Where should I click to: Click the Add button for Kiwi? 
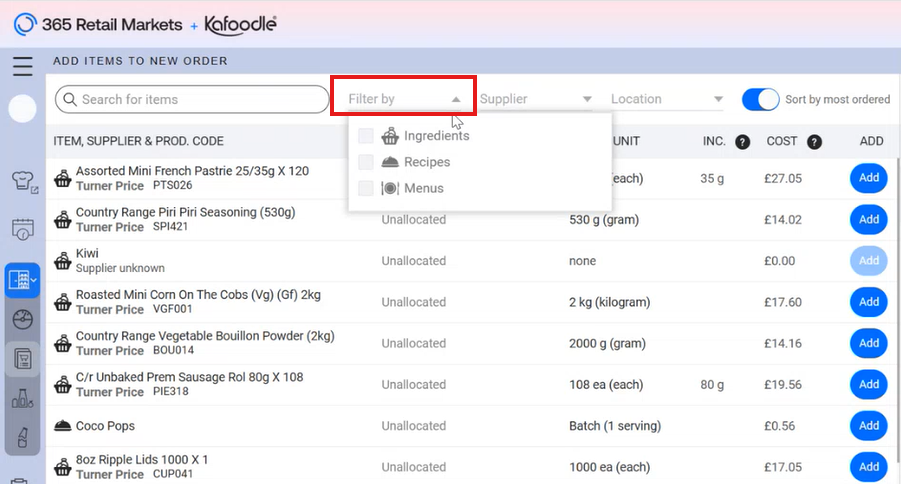pyautogui.click(x=869, y=261)
